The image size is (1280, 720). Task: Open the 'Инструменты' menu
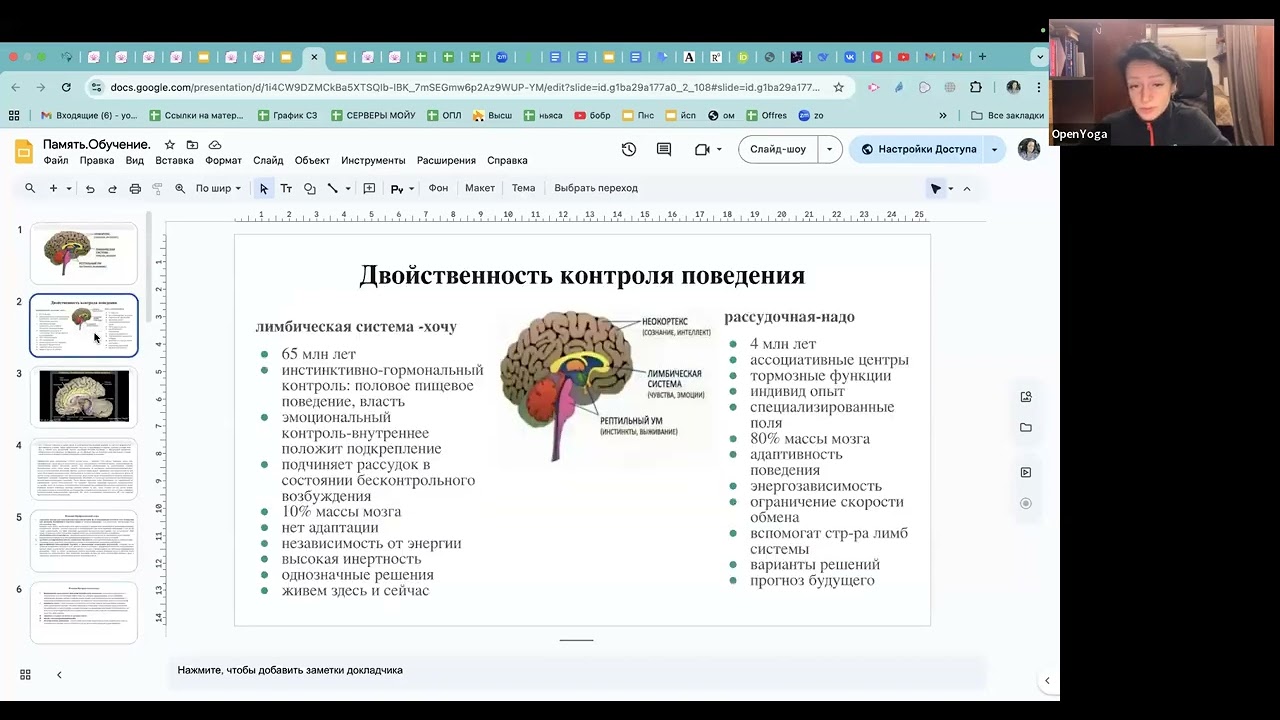click(373, 160)
